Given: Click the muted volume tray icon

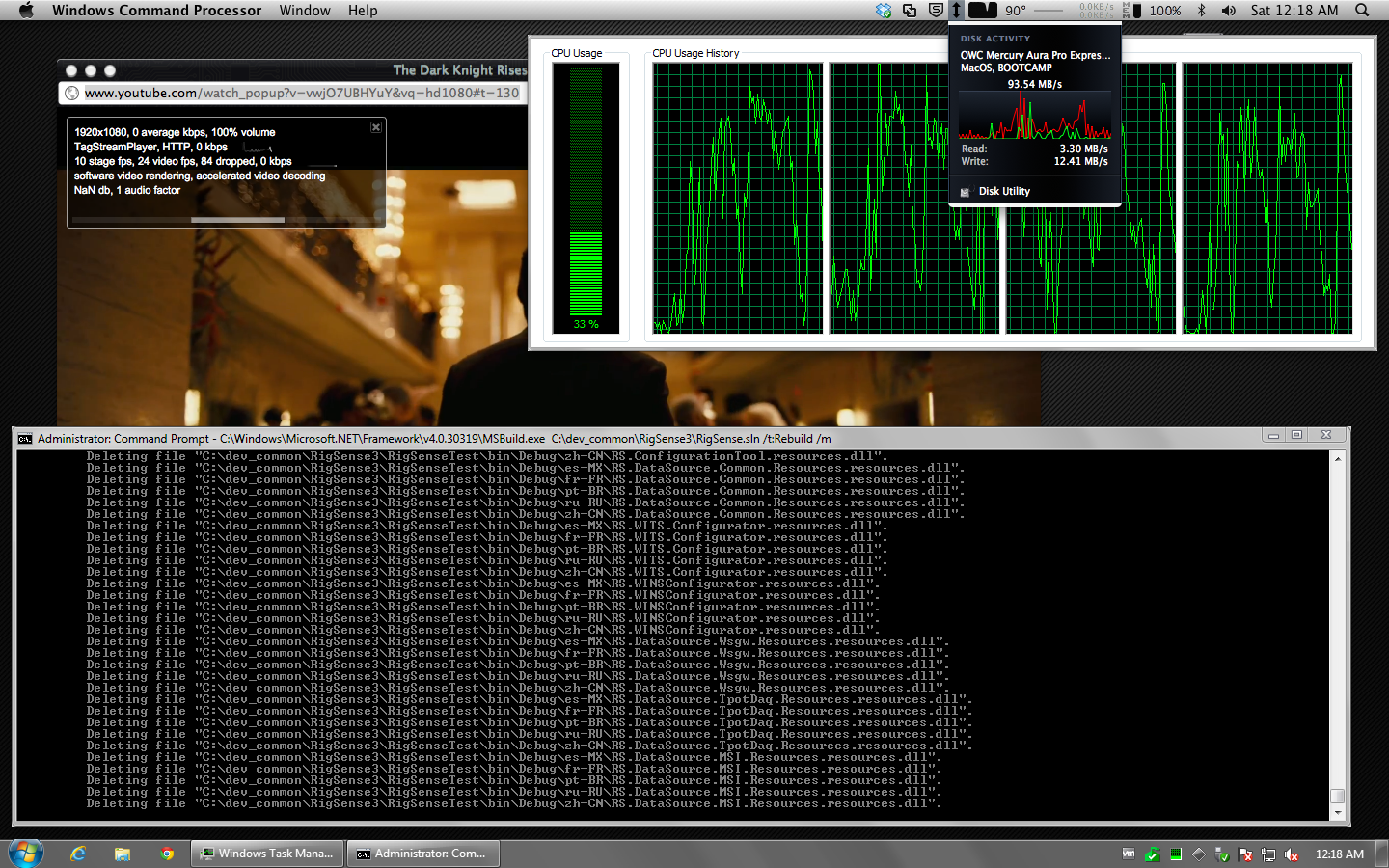Looking at the screenshot, I should (x=1292, y=854).
